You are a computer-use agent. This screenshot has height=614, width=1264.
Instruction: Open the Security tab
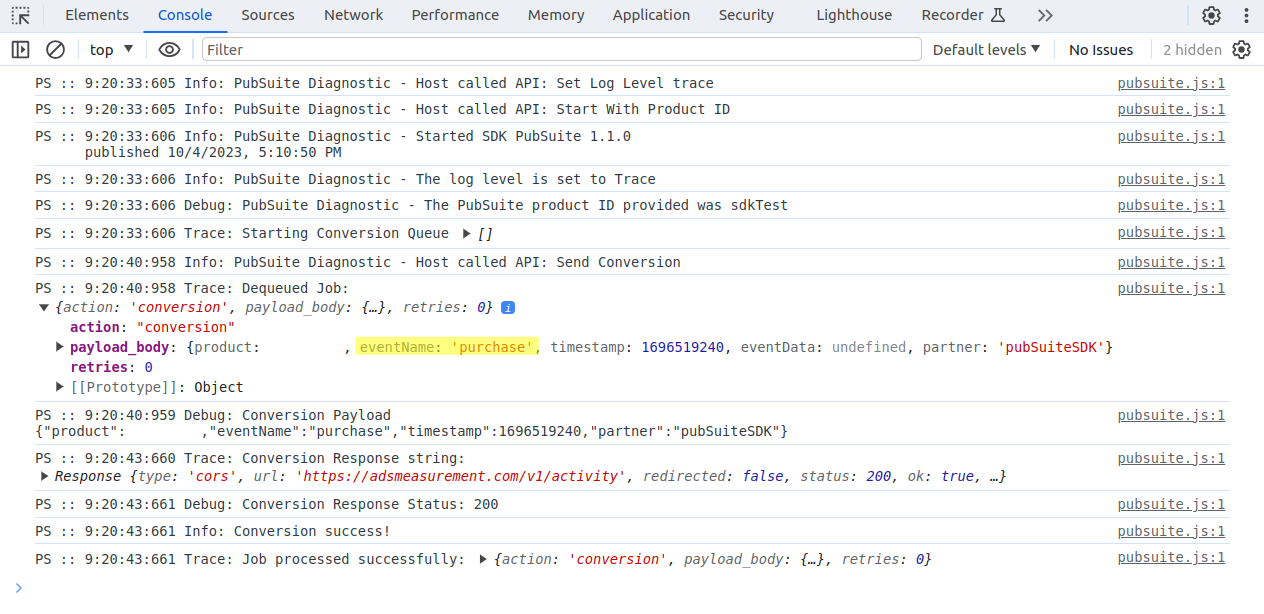[746, 15]
